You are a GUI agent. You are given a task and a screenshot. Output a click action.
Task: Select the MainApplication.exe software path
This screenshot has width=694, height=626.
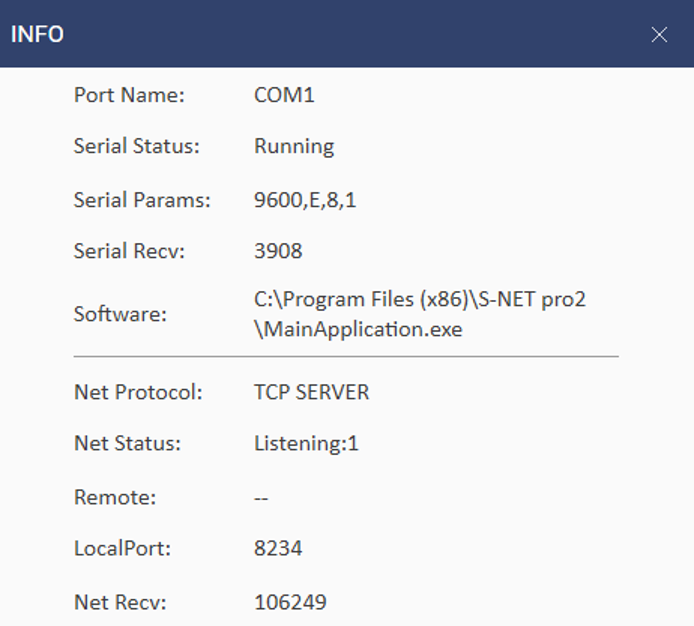(x=358, y=328)
